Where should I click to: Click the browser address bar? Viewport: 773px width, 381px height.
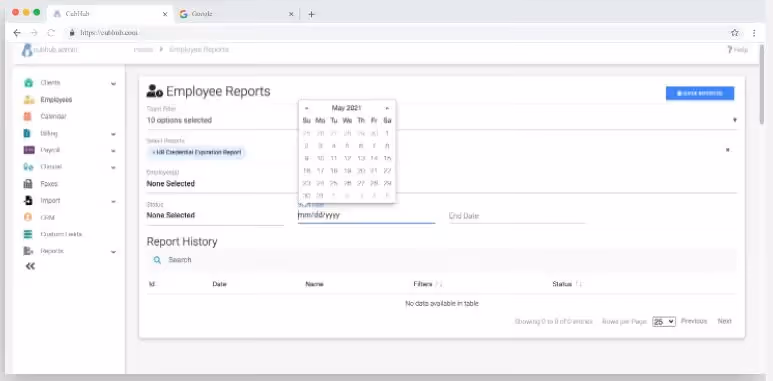click(x=394, y=33)
